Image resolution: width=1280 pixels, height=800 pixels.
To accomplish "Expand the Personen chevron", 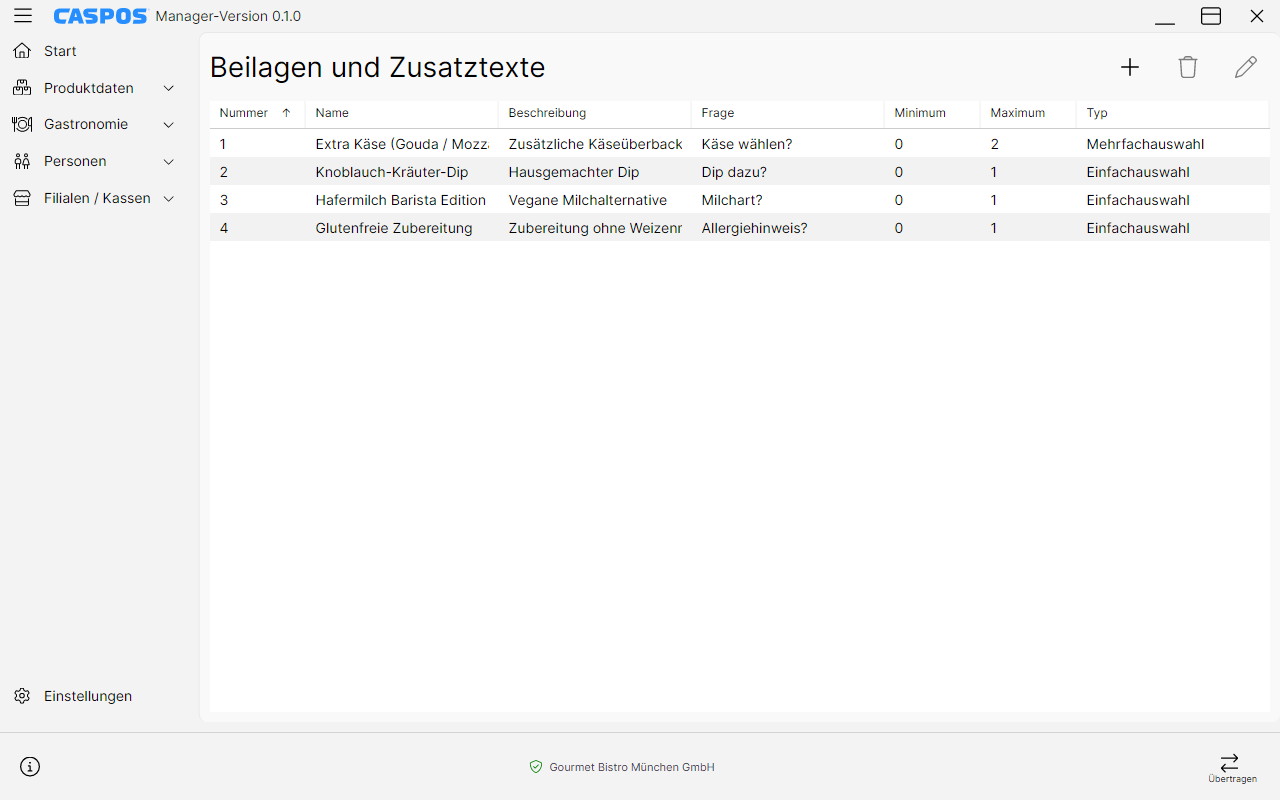I will point(169,161).
